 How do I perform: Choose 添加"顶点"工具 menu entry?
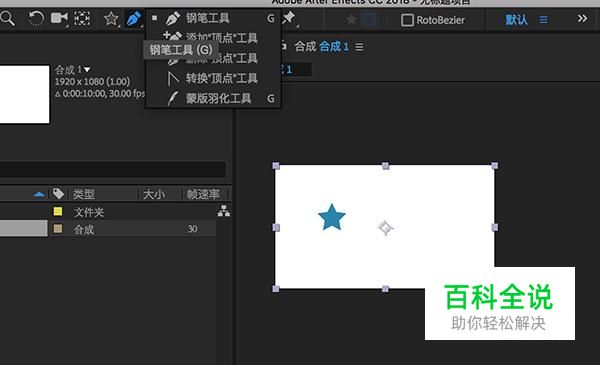coord(214,37)
